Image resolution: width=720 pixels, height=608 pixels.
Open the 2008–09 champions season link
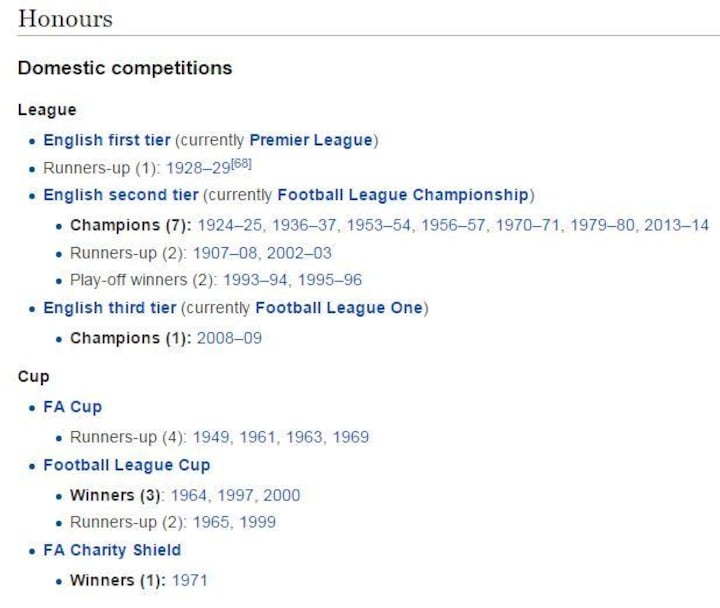[x=229, y=338]
